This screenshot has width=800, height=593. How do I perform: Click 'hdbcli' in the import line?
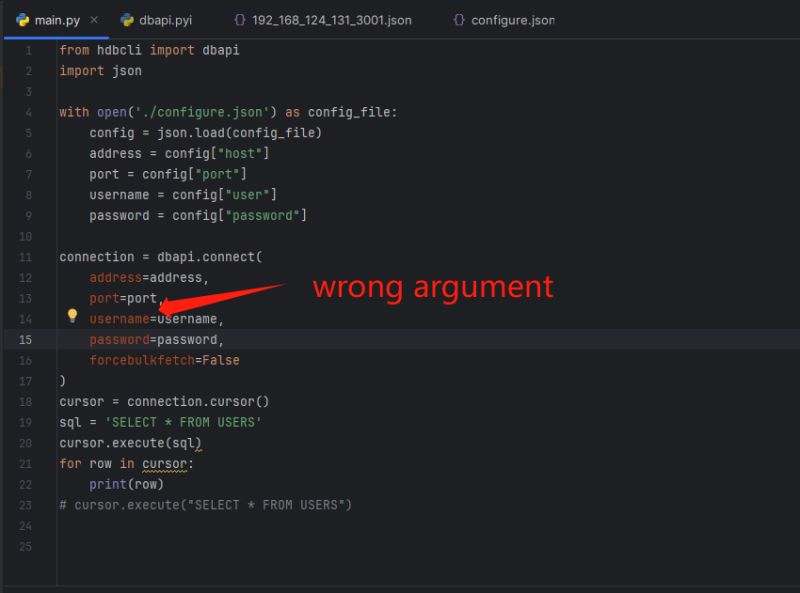coord(119,51)
